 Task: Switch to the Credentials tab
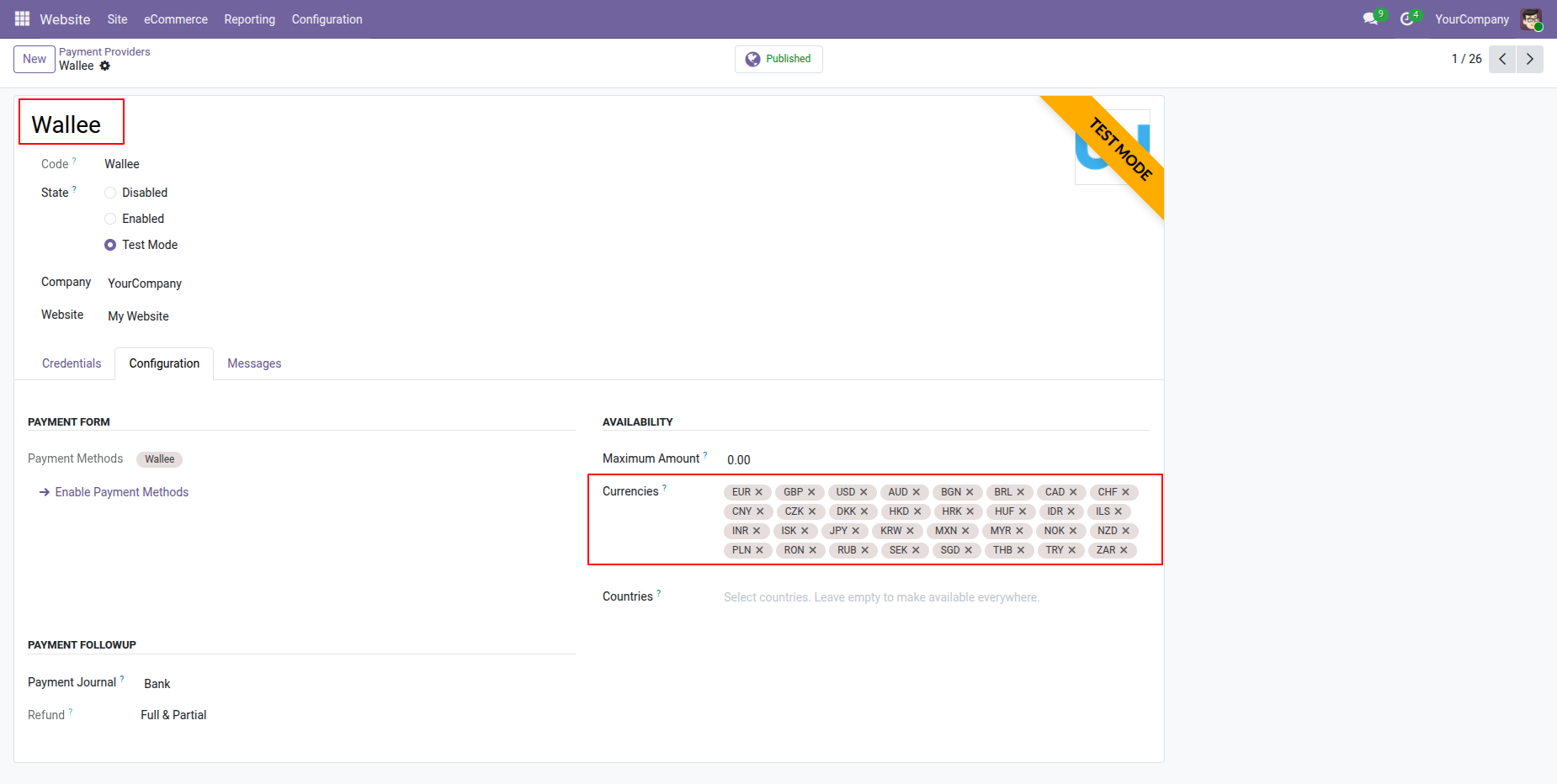point(72,363)
